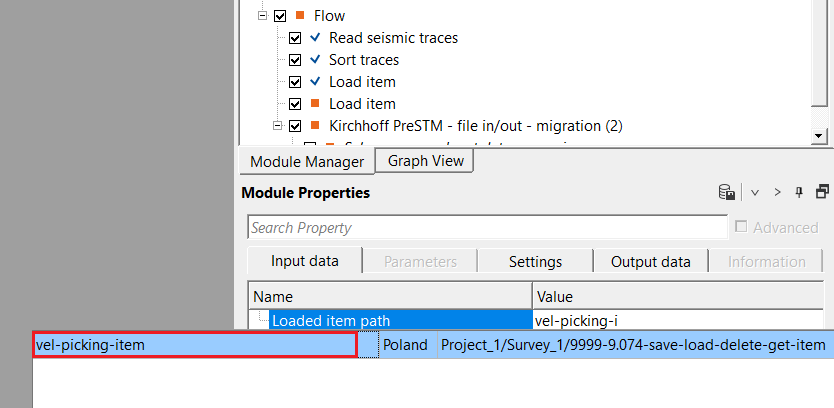Uncheck the Read seismic traces checkbox

click(x=295, y=38)
